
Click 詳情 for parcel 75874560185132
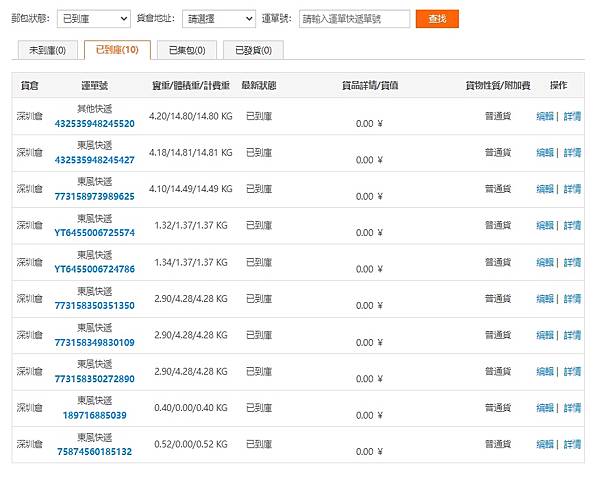pyautogui.click(x=572, y=444)
